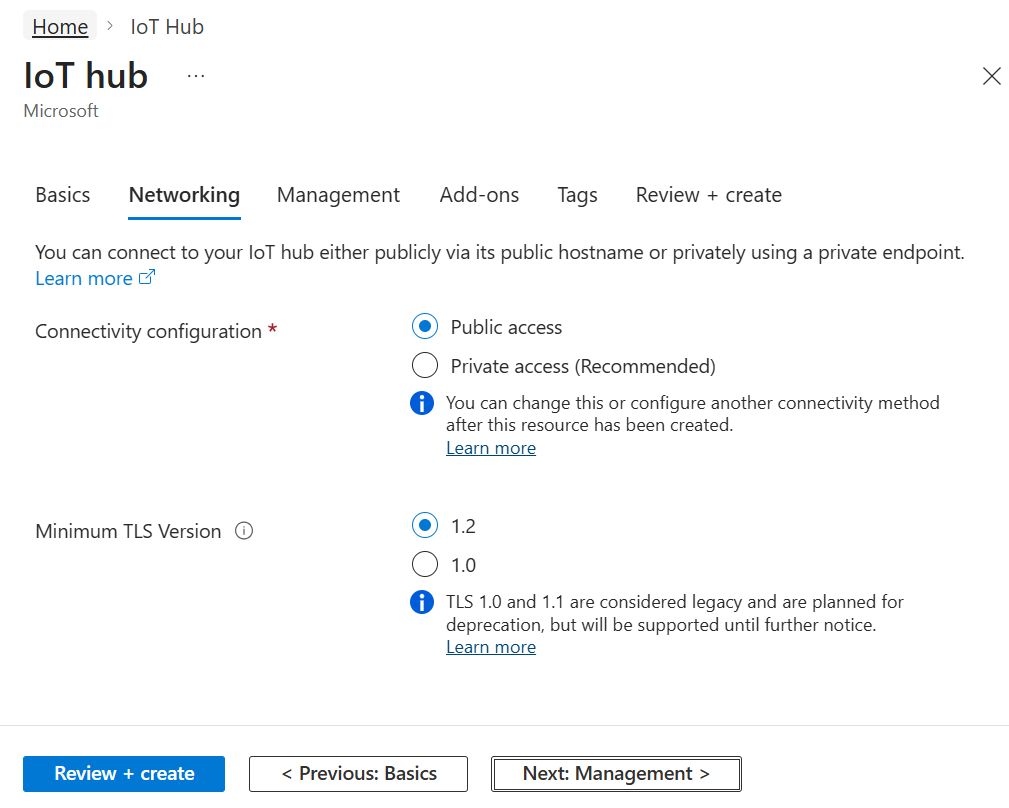1009x808 pixels.
Task: Open the Tags tab
Action: 577,195
